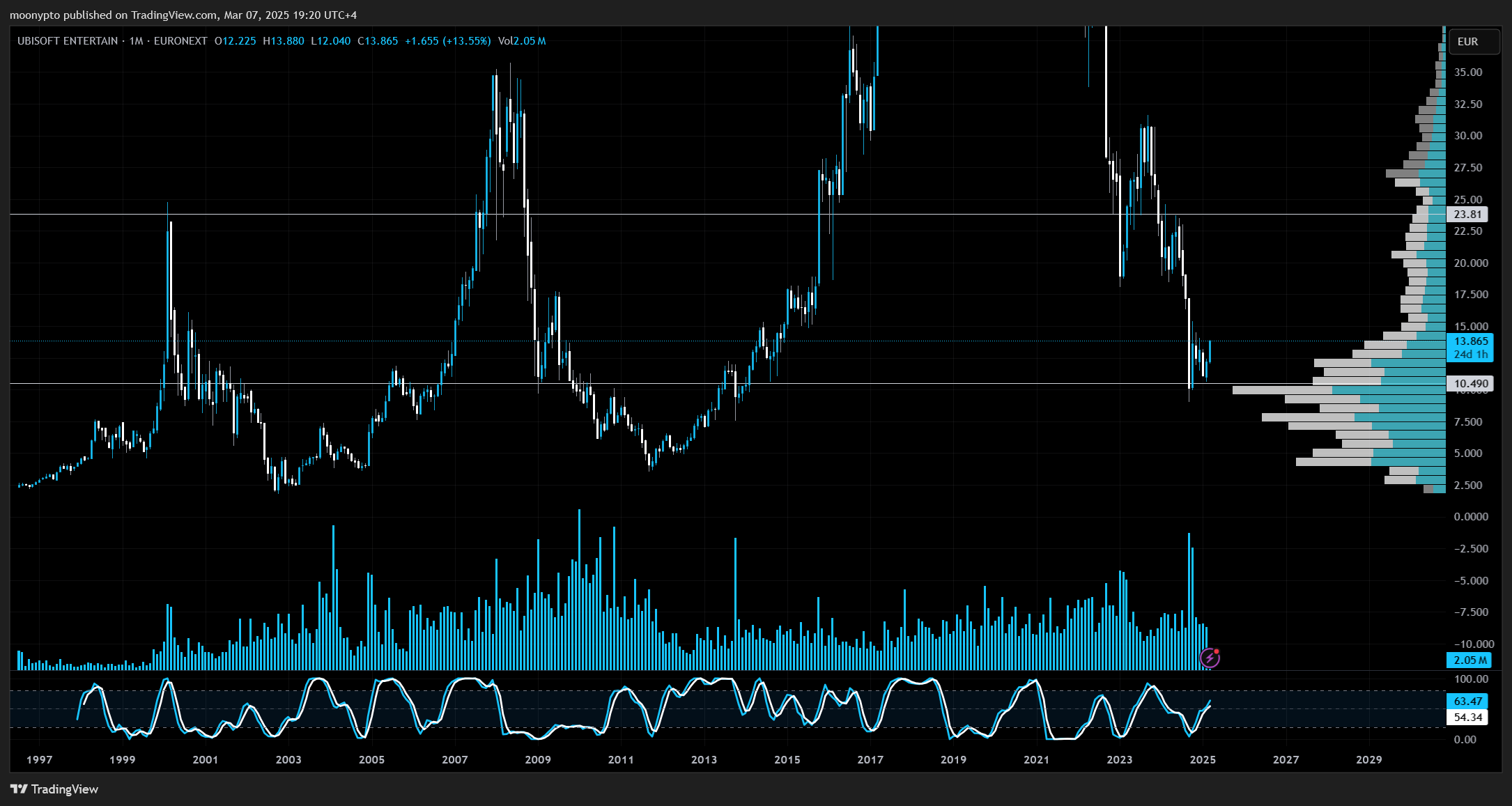Click the current price label 13.865
Screen dimensions: 1512x806
[1470, 341]
